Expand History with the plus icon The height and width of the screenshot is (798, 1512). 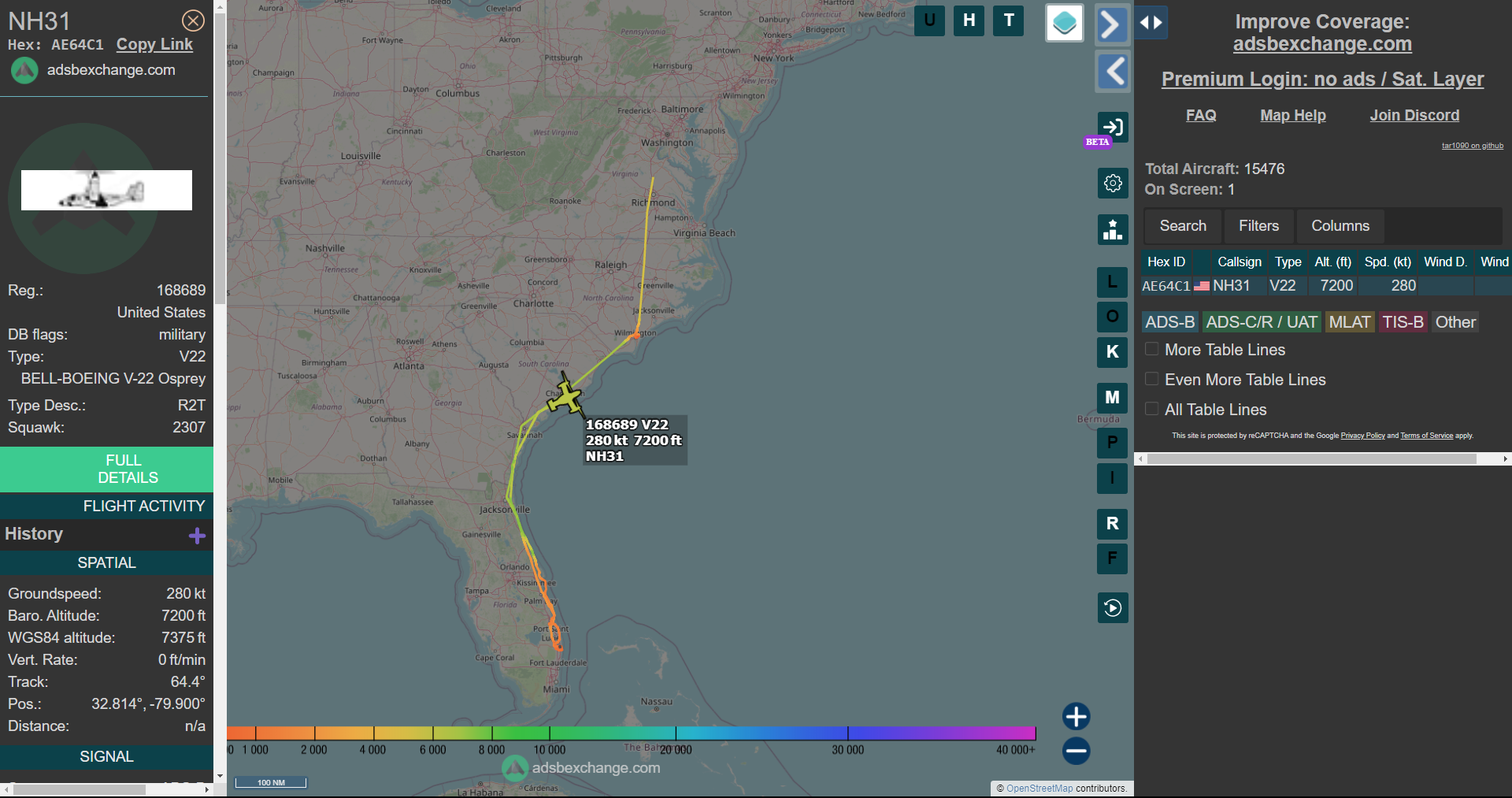(197, 536)
